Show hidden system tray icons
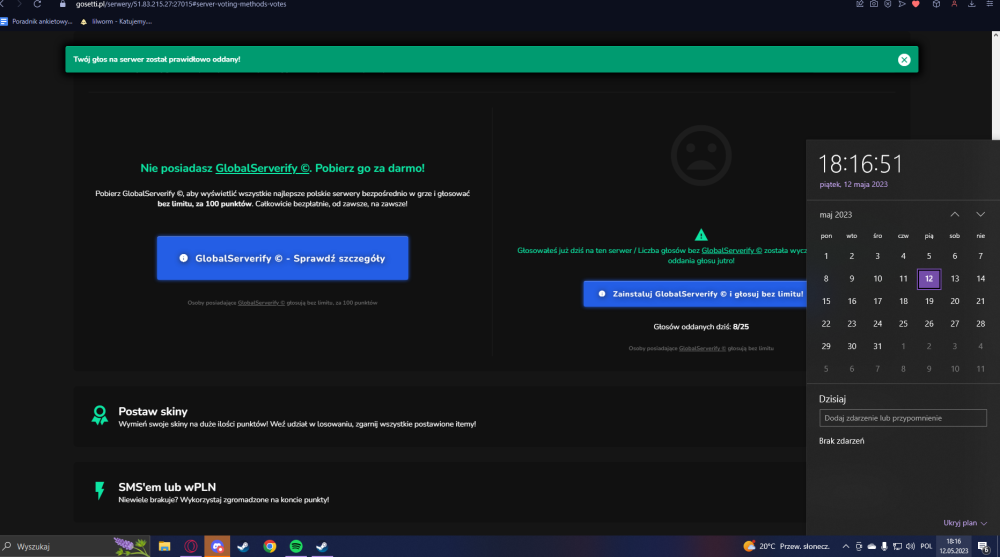This screenshot has height=557, width=1000. [846, 546]
